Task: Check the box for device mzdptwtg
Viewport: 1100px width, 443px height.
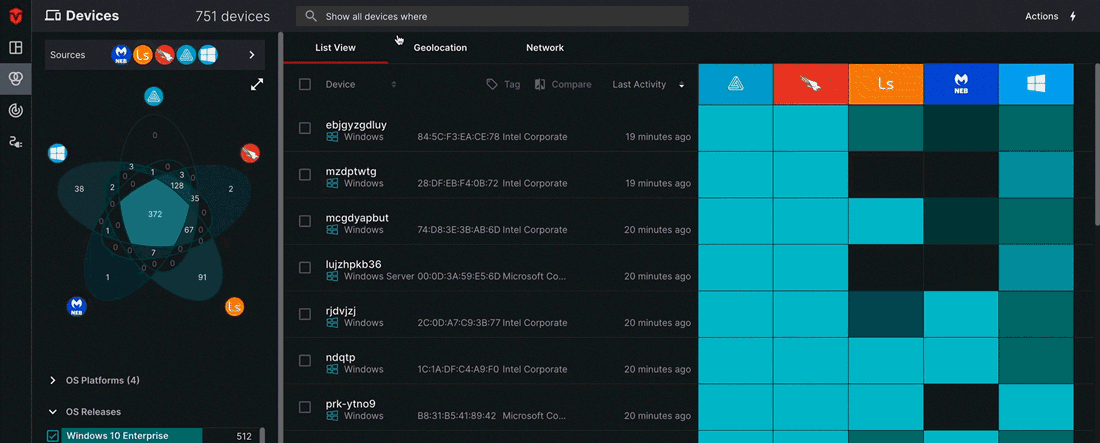Action: [304, 175]
